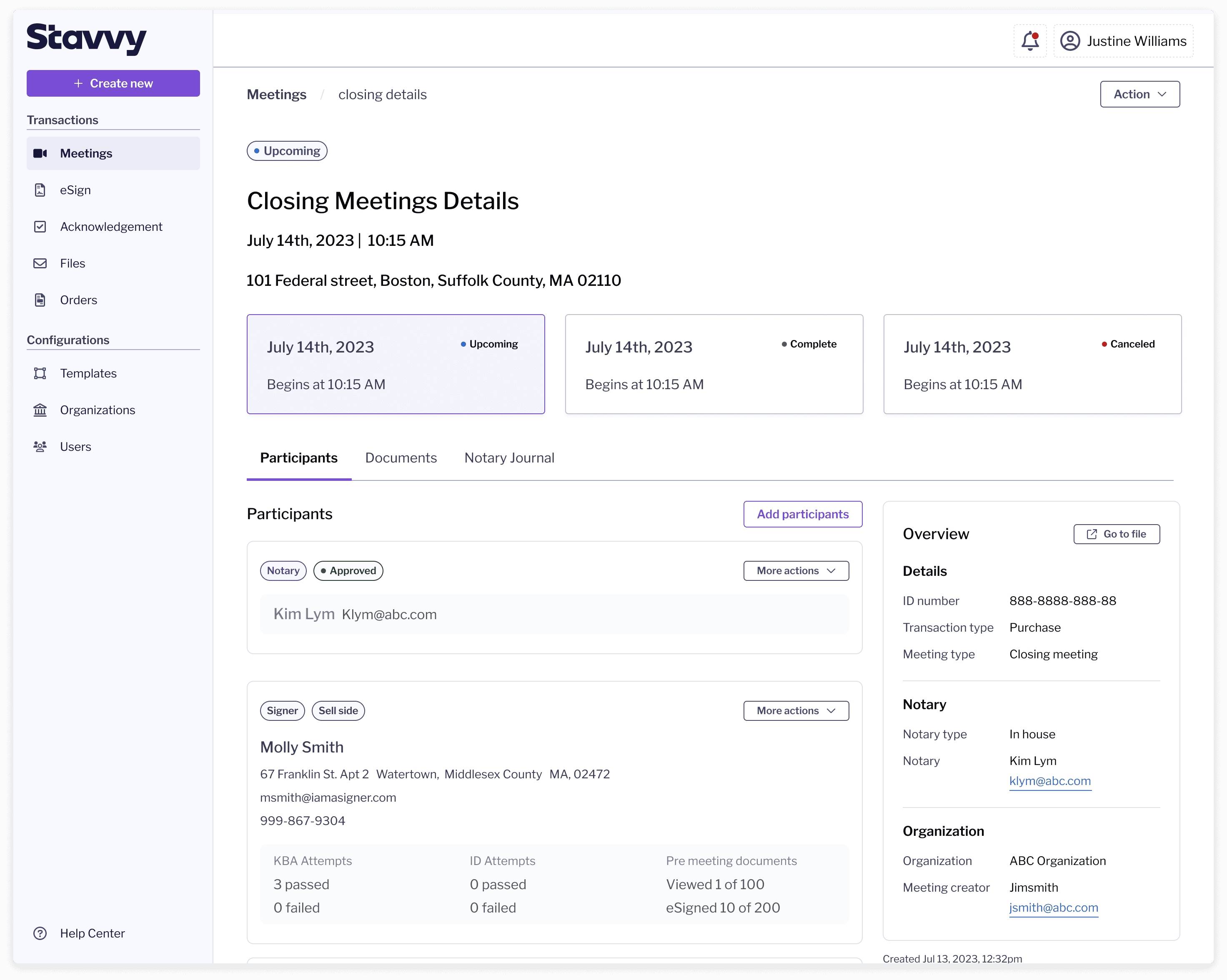Open the Action dropdown
This screenshot has width=1227, height=980.
[x=1139, y=94]
